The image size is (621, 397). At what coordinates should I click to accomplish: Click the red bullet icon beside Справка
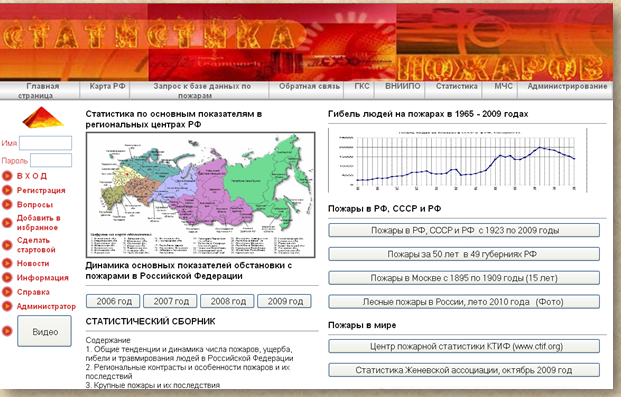[7, 292]
